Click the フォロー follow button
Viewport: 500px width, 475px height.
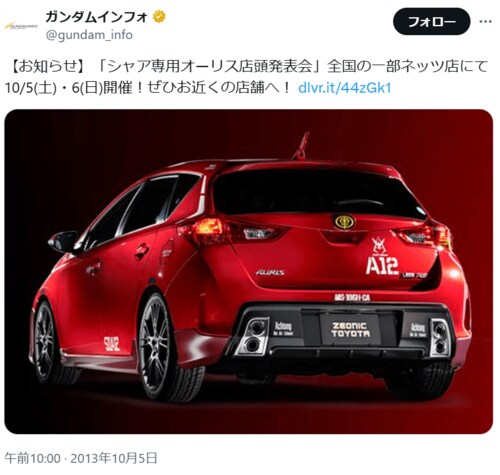(x=431, y=22)
